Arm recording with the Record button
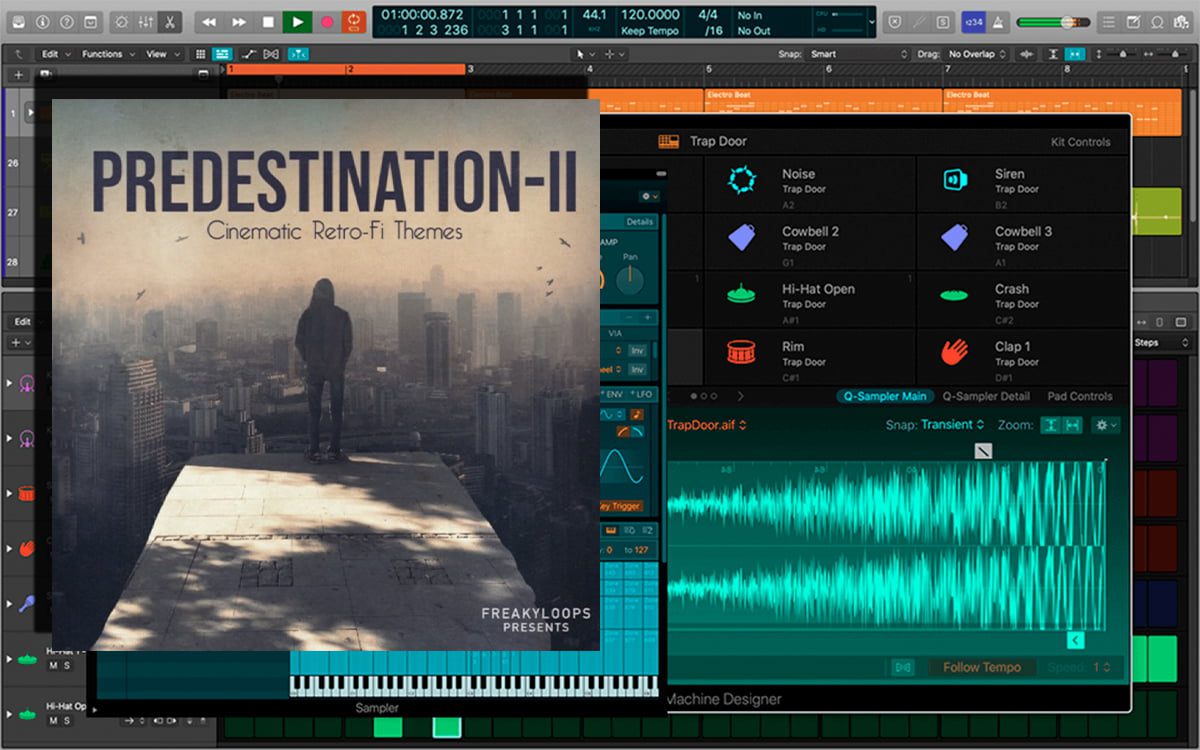The width and height of the screenshot is (1200, 750). [x=326, y=21]
